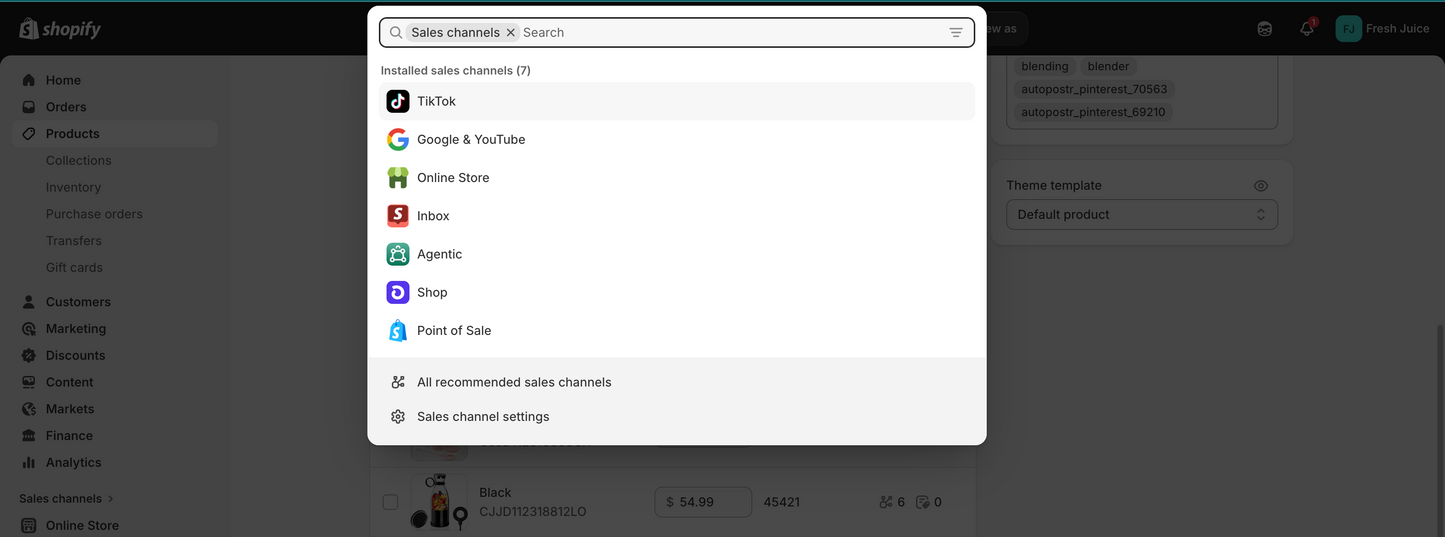
Task: Preview theme template with eye icon
Action: 1261,186
